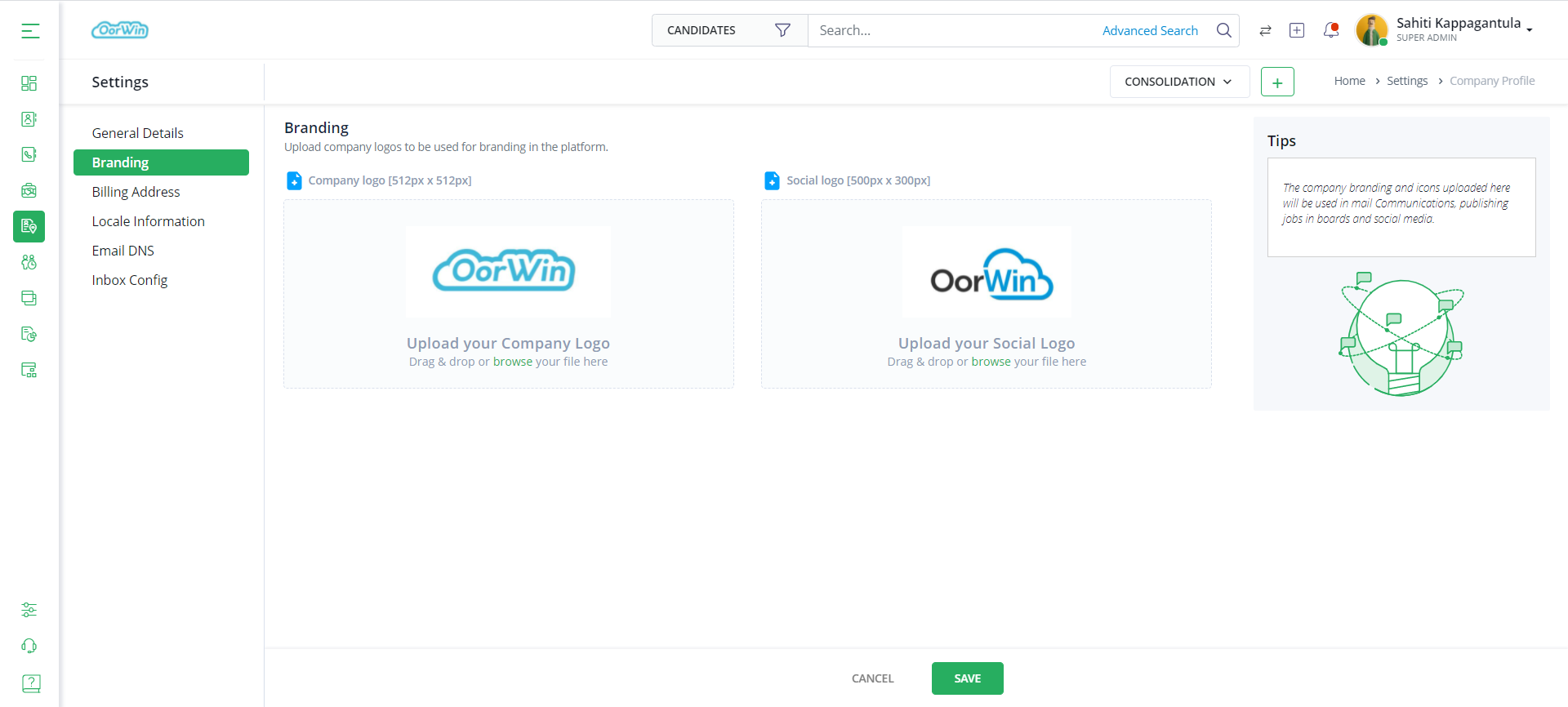Click the green SAVE button
The width and height of the screenshot is (1568, 707).
(x=967, y=678)
